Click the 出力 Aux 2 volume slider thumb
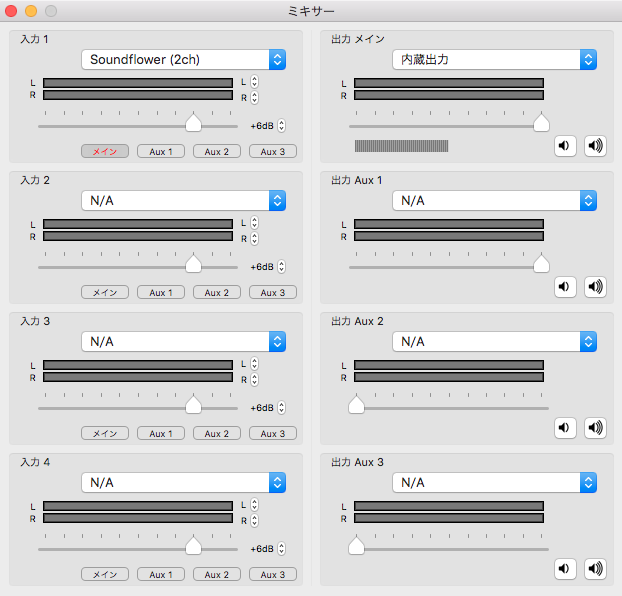622x596 pixels. [x=356, y=404]
